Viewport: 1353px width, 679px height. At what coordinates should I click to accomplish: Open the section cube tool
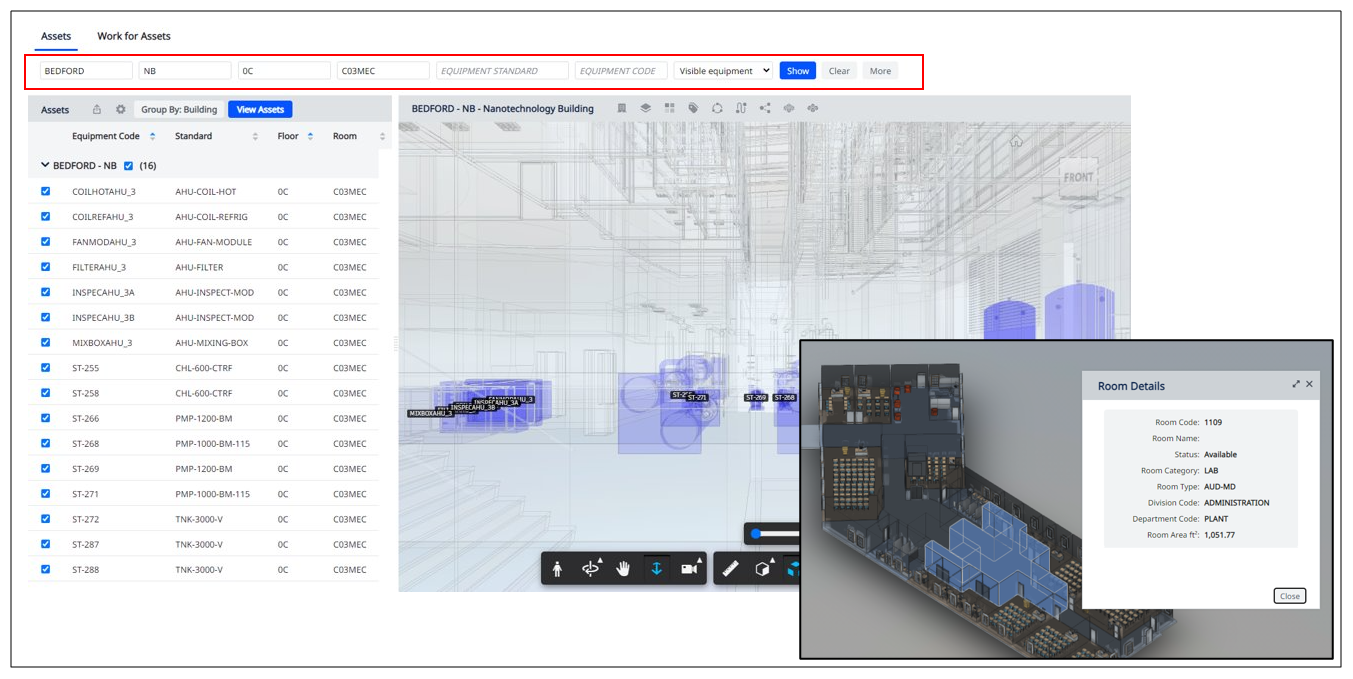(x=764, y=569)
